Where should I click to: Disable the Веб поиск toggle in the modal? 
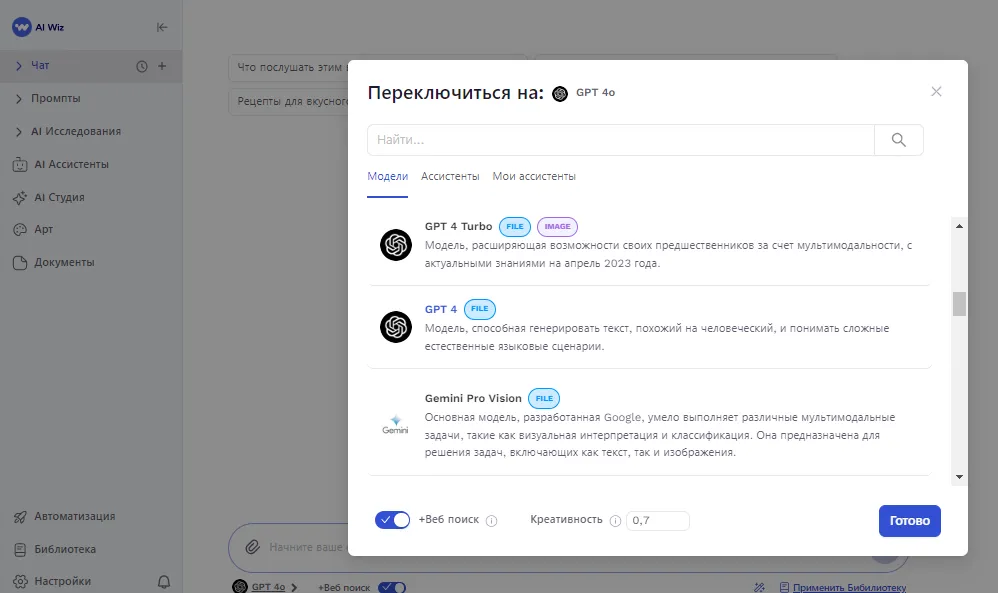pos(392,520)
